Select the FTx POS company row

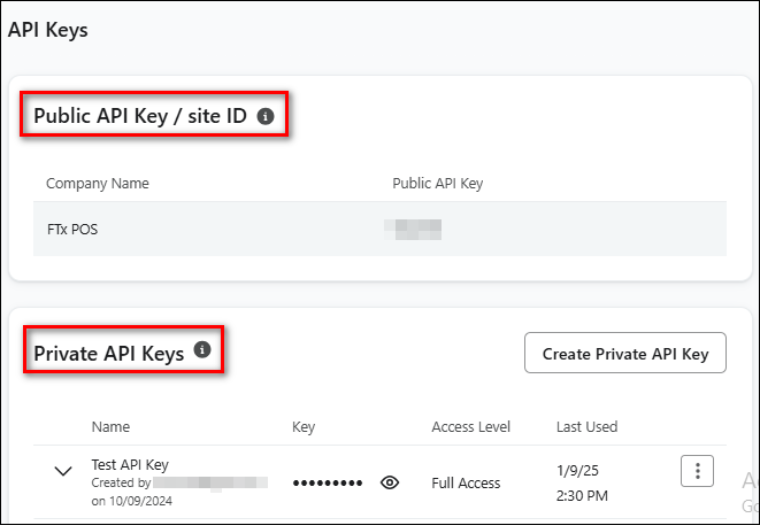point(72,229)
